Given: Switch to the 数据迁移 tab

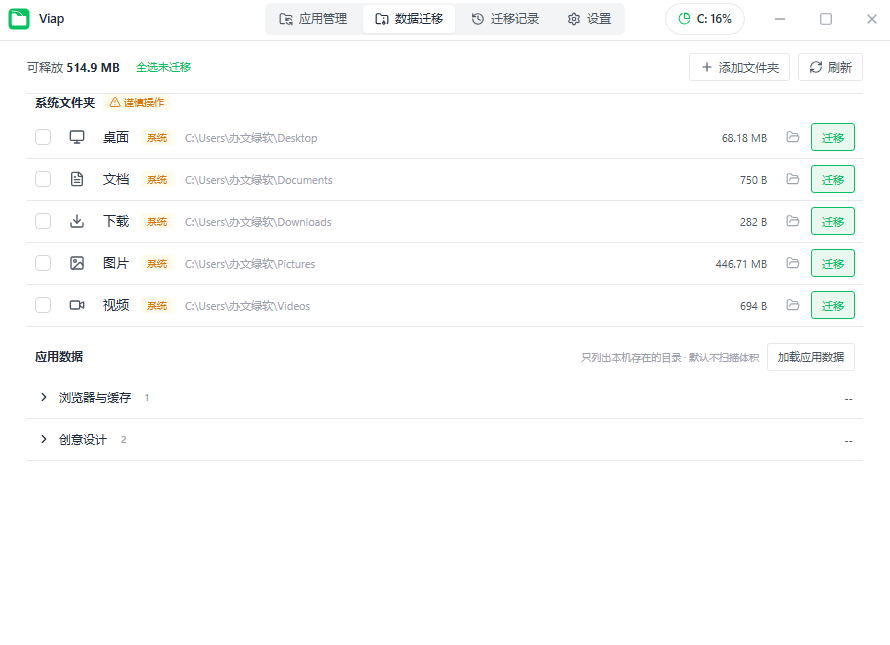Looking at the screenshot, I should [409, 19].
